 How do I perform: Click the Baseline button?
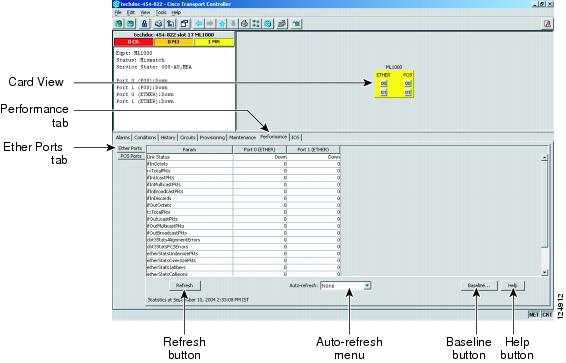coord(479,285)
